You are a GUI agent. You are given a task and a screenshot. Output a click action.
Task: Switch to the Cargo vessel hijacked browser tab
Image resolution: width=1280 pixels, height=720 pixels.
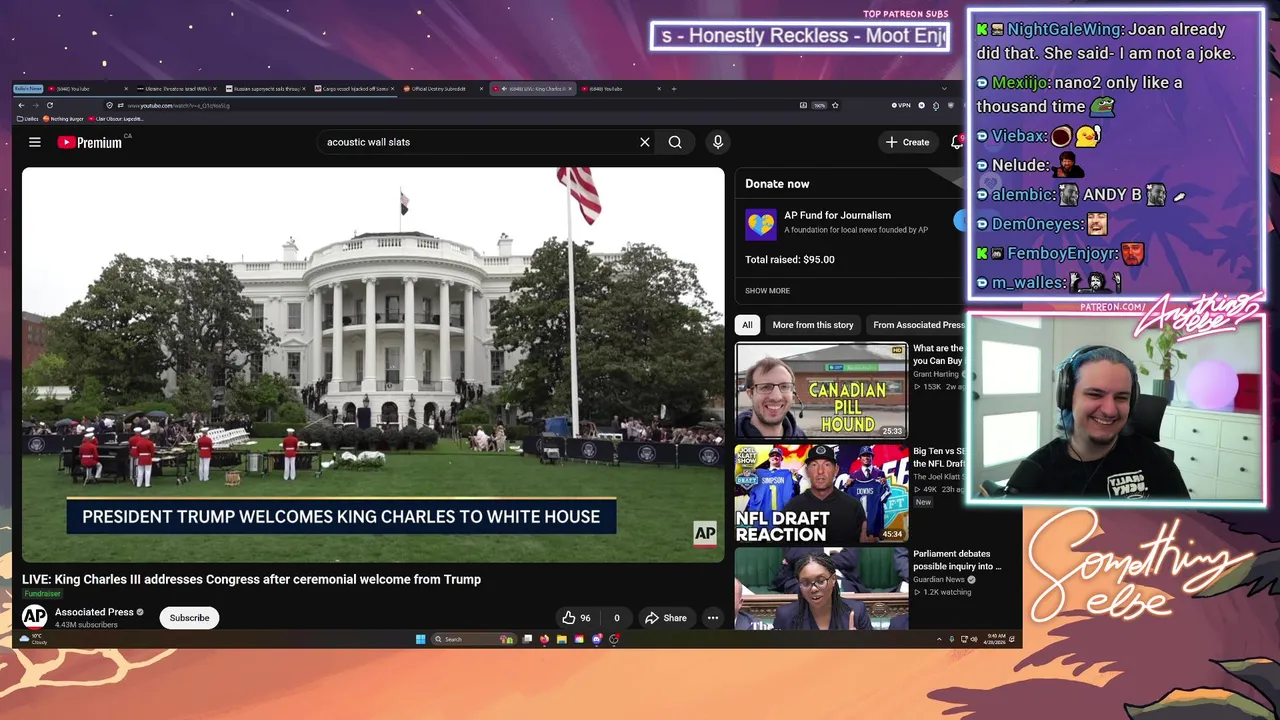[x=353, y=89]
